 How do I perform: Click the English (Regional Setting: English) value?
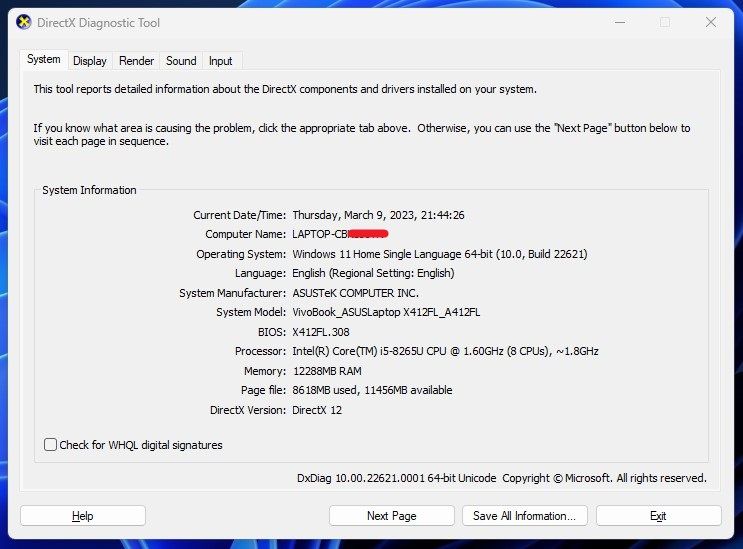click(x=373, y=273)
